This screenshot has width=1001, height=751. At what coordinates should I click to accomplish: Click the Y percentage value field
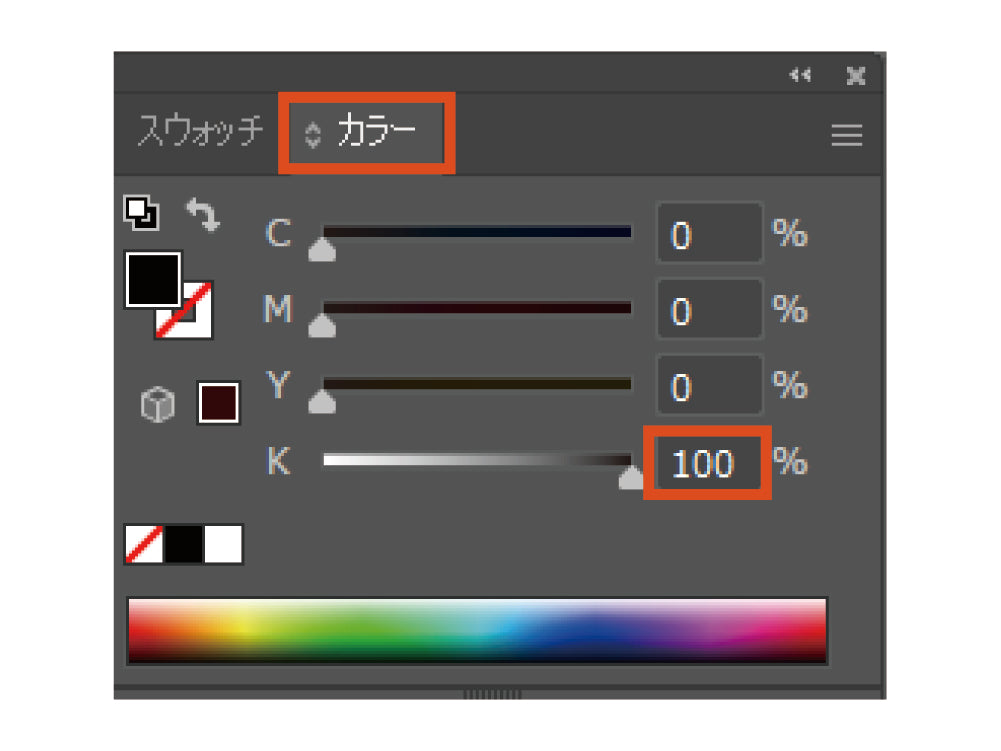709,385
